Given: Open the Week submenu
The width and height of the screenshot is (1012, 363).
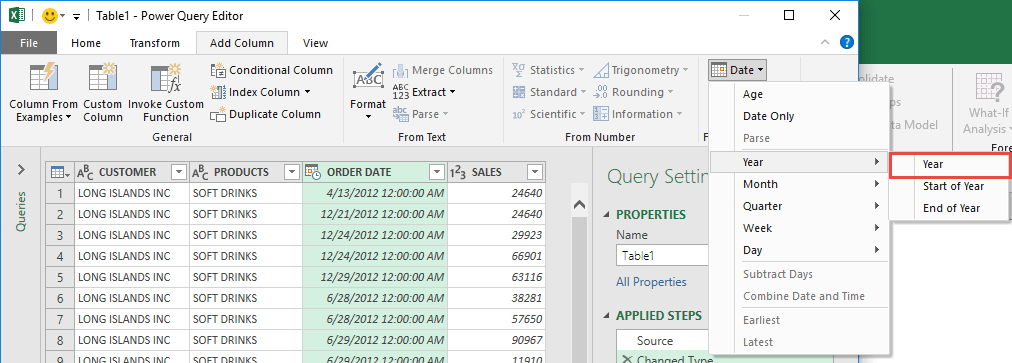Looking at the screenshot, I should click(x=799, y=228).
